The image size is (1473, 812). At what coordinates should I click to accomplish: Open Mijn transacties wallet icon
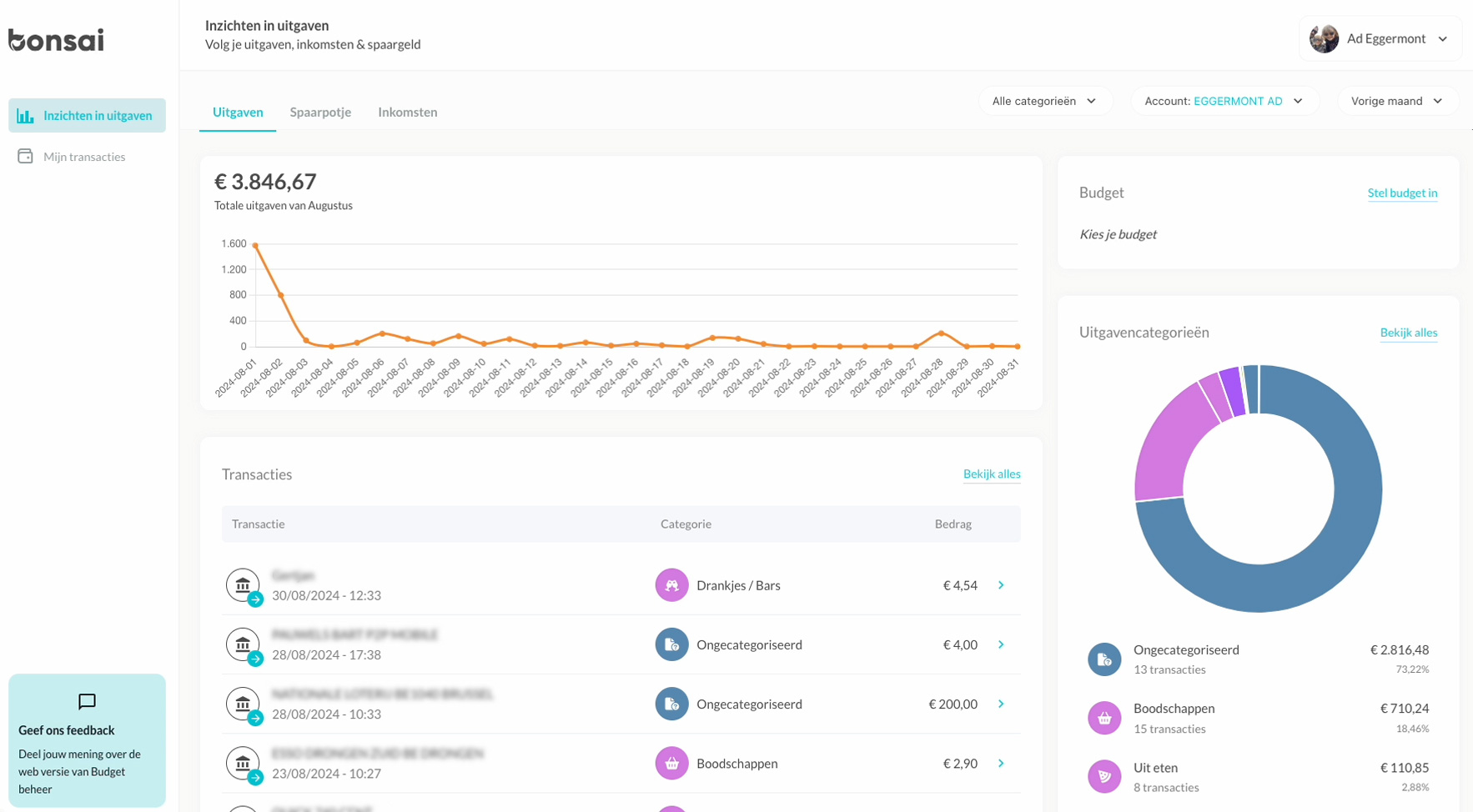25,157
